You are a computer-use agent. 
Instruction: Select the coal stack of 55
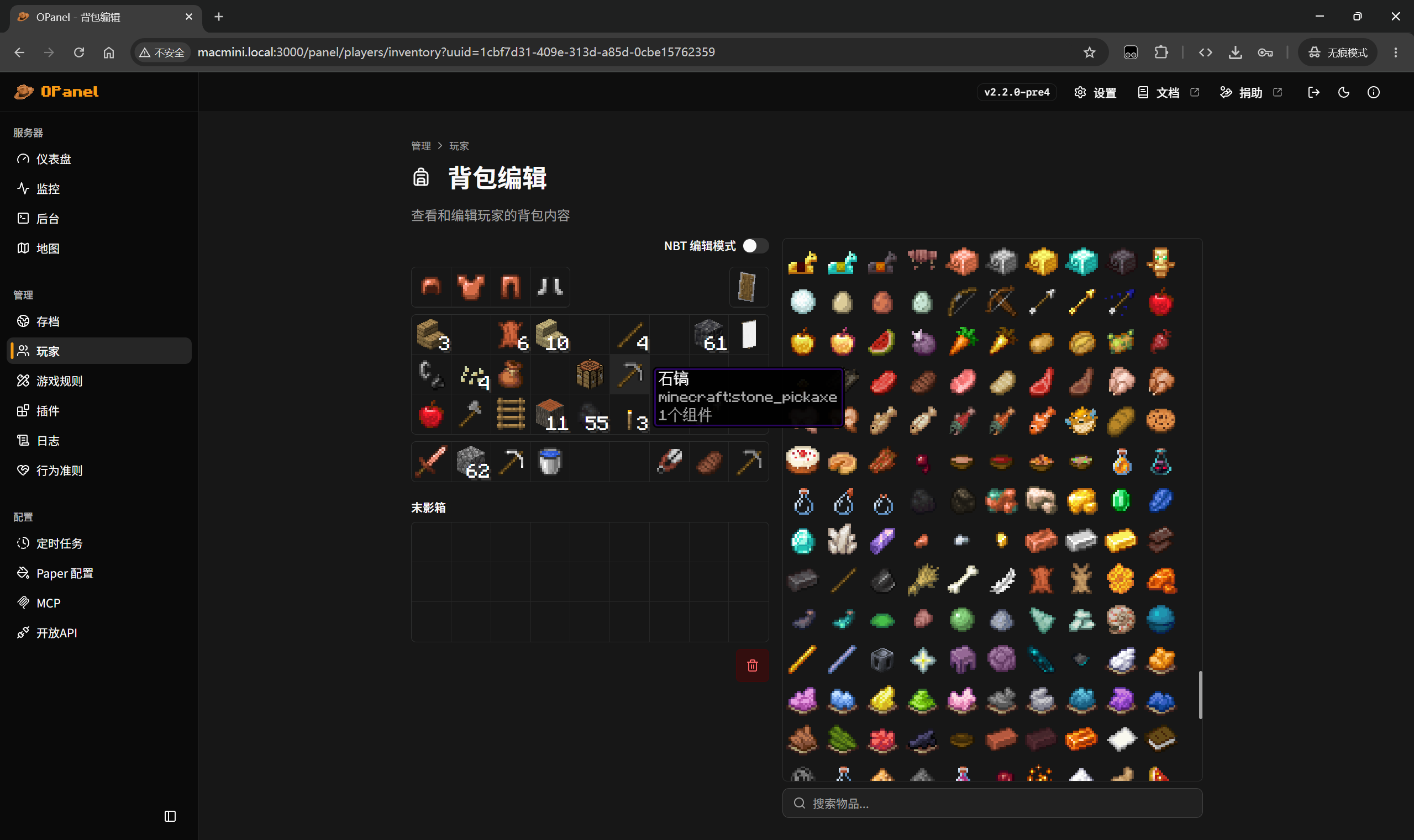click(590, 415)
